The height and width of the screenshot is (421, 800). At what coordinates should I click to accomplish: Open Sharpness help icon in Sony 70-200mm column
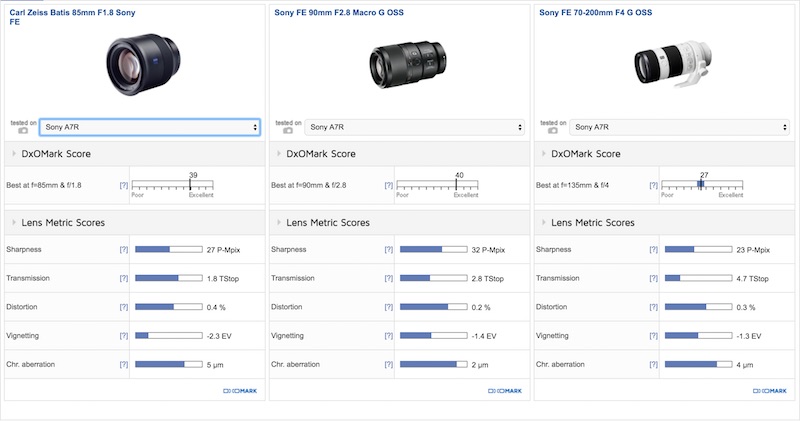point(653,250)
